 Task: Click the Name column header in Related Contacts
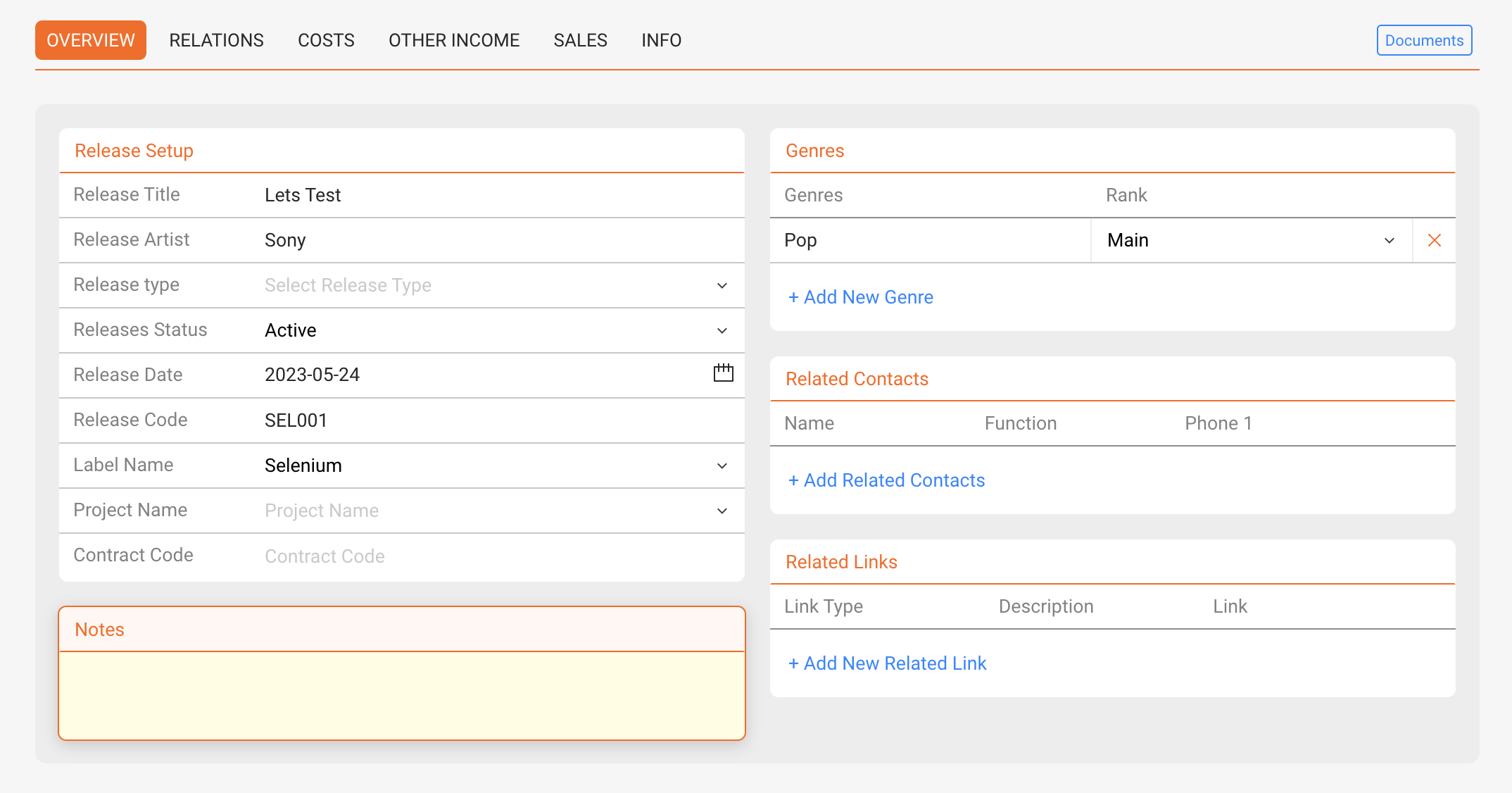click(809, 423)
